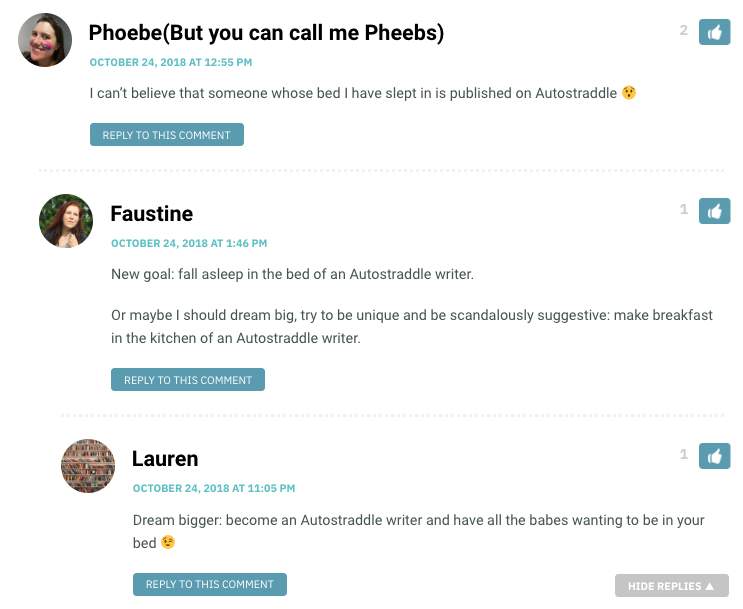The height and width of the screenshot is (609, 743).
Task: Collapse the thread with Hide Replies
Action: pyautogui.click(x=671, y=586)
